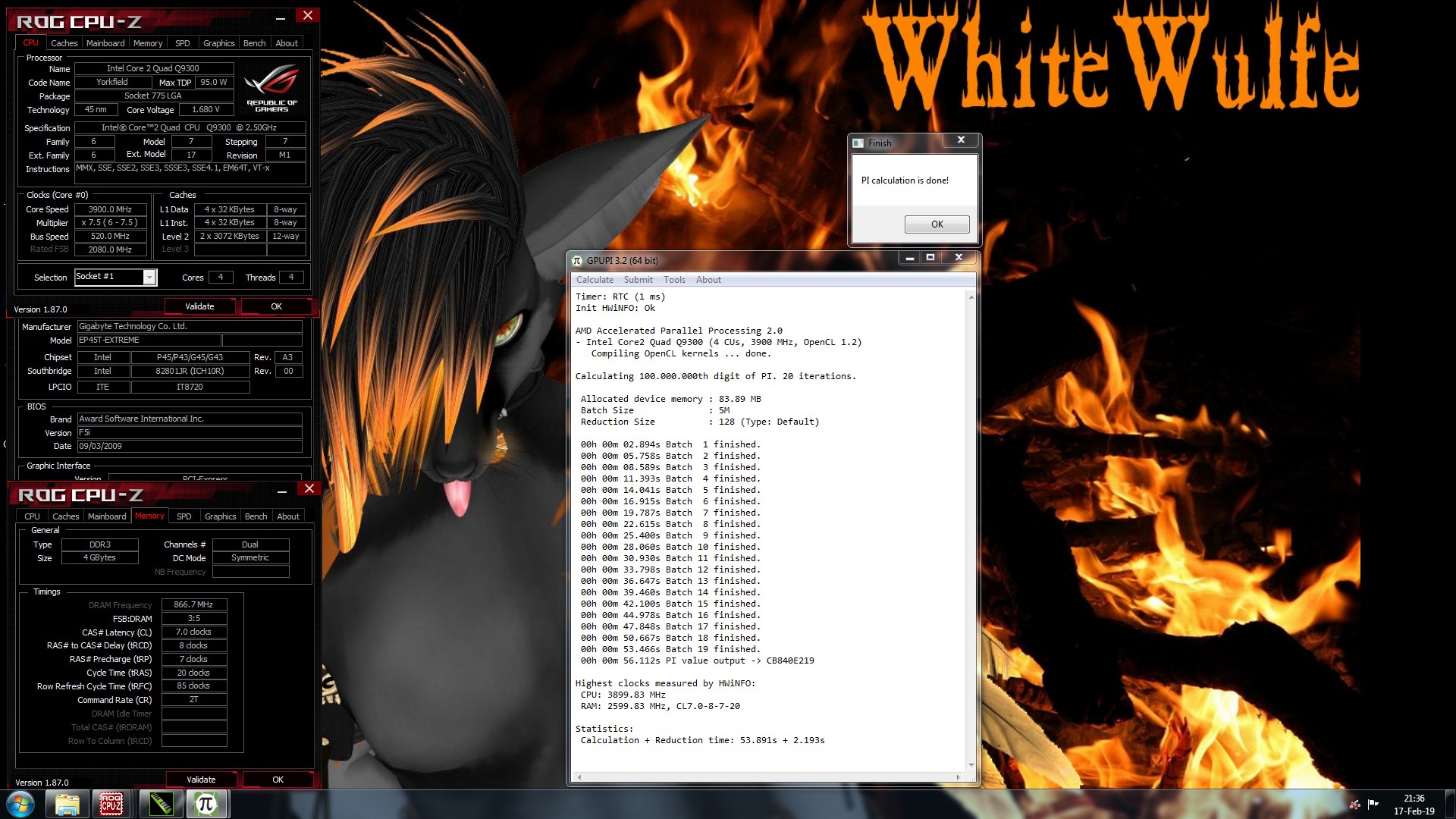Click GPUPI vertical scrollbar up arrow
The width and height of the screenshot is (1456, 819).
coord(971,297)
